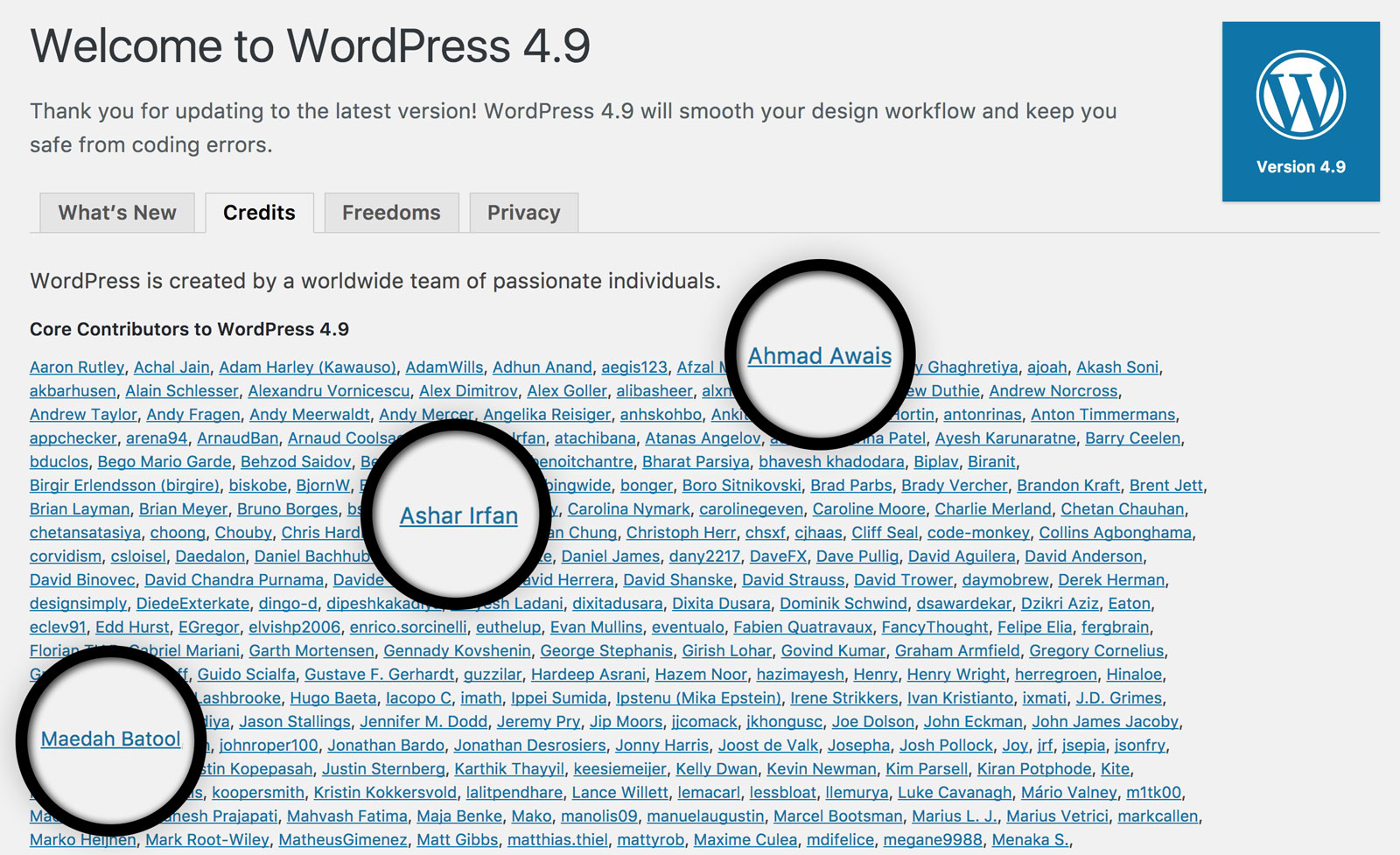The width and height of the screenshot is (1400, 855).
Task: Open the Privacy tab
Action: pyautogui.click(x=523, y=213)
